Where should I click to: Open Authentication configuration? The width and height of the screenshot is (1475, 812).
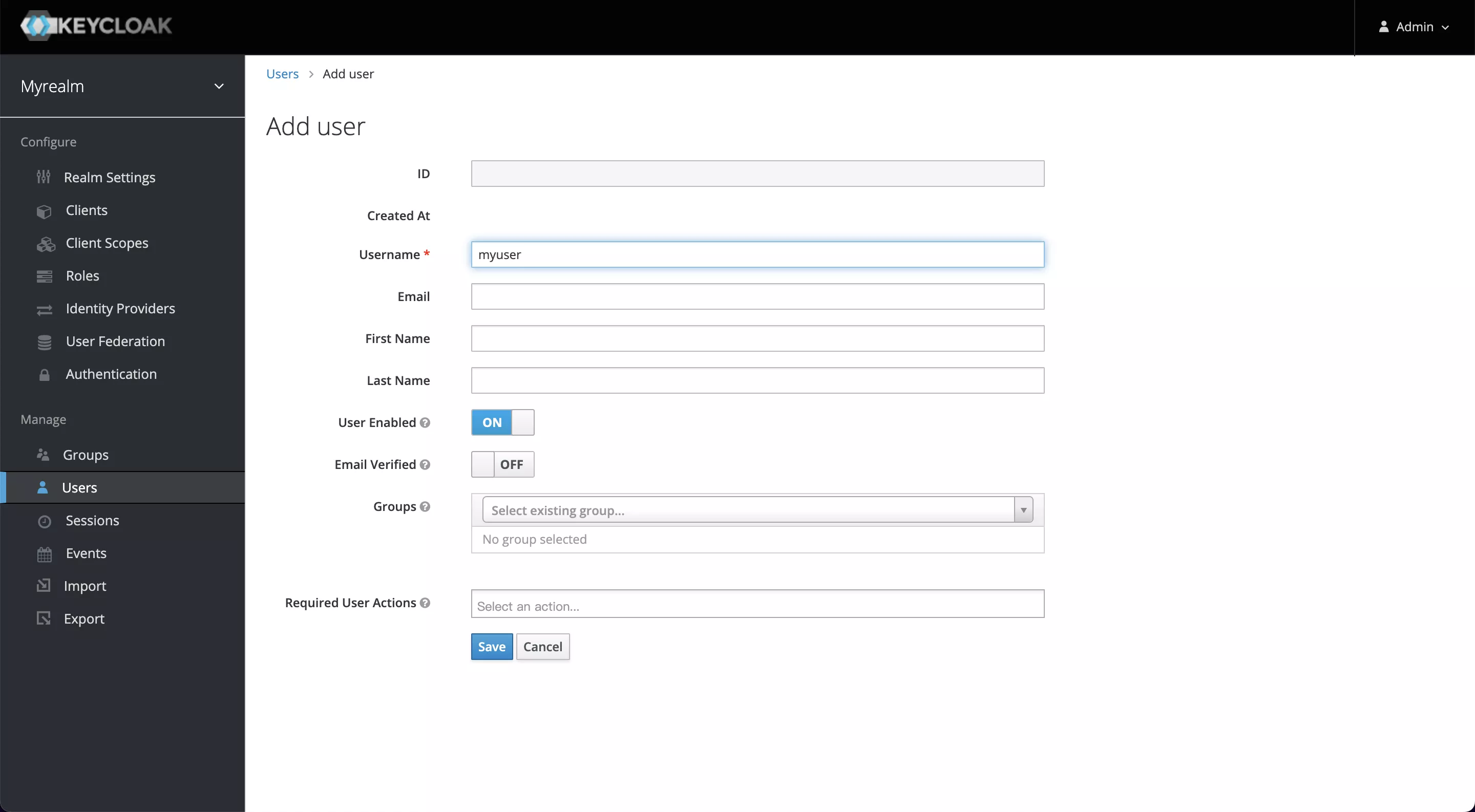111,373
